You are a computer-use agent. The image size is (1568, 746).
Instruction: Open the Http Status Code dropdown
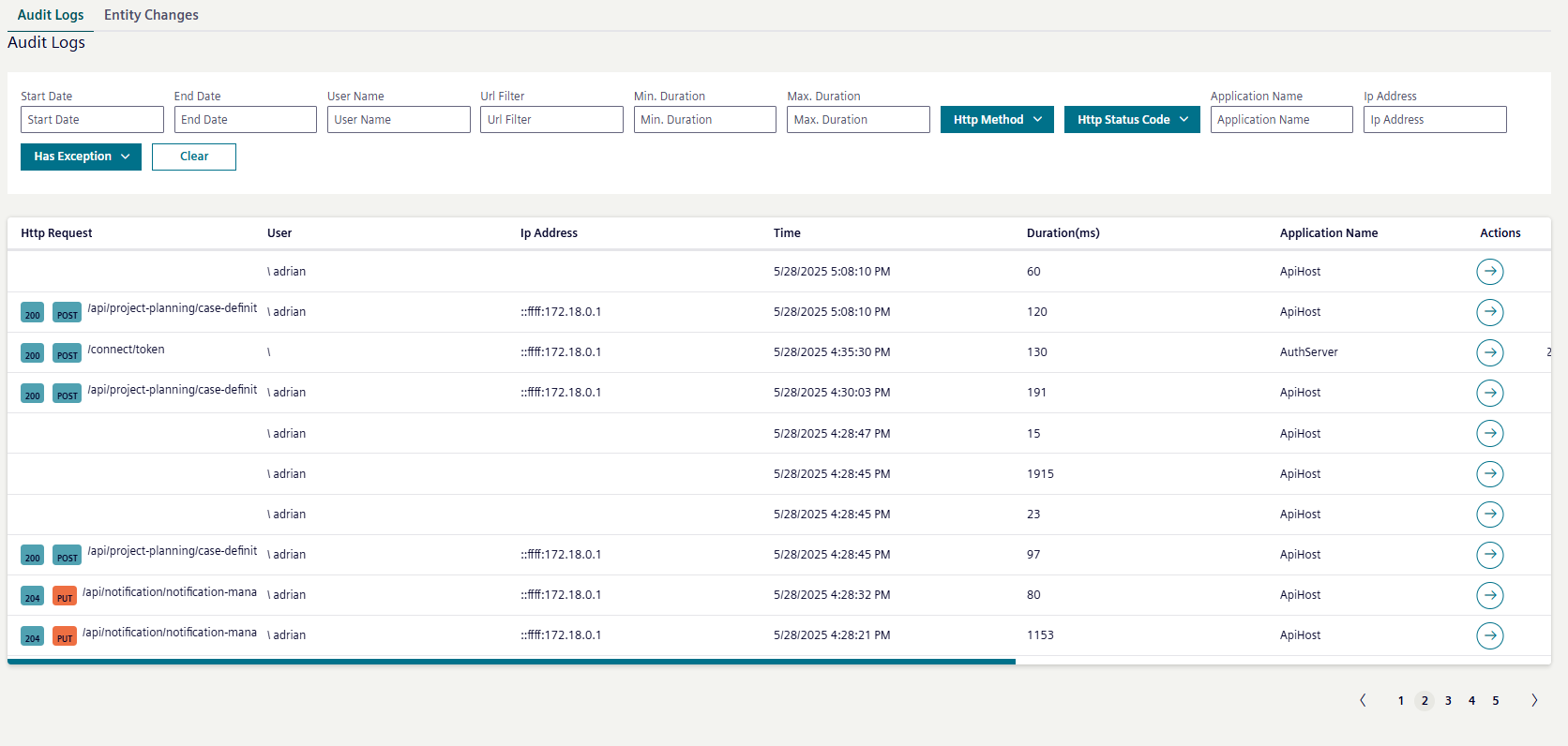(1131, 120)
